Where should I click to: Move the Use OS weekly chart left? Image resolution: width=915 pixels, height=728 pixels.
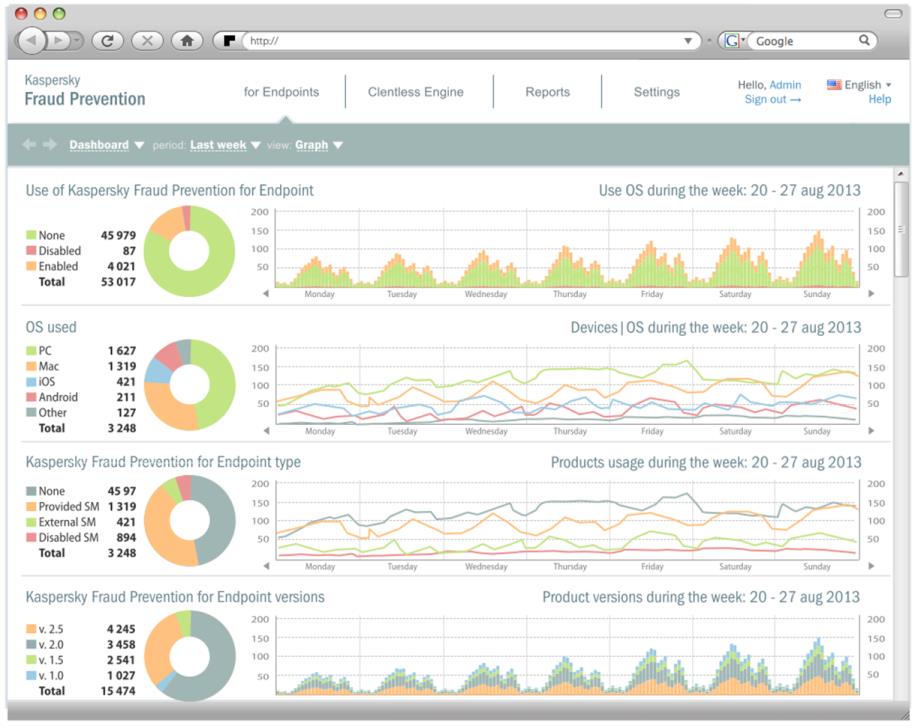tap(266, 293)
